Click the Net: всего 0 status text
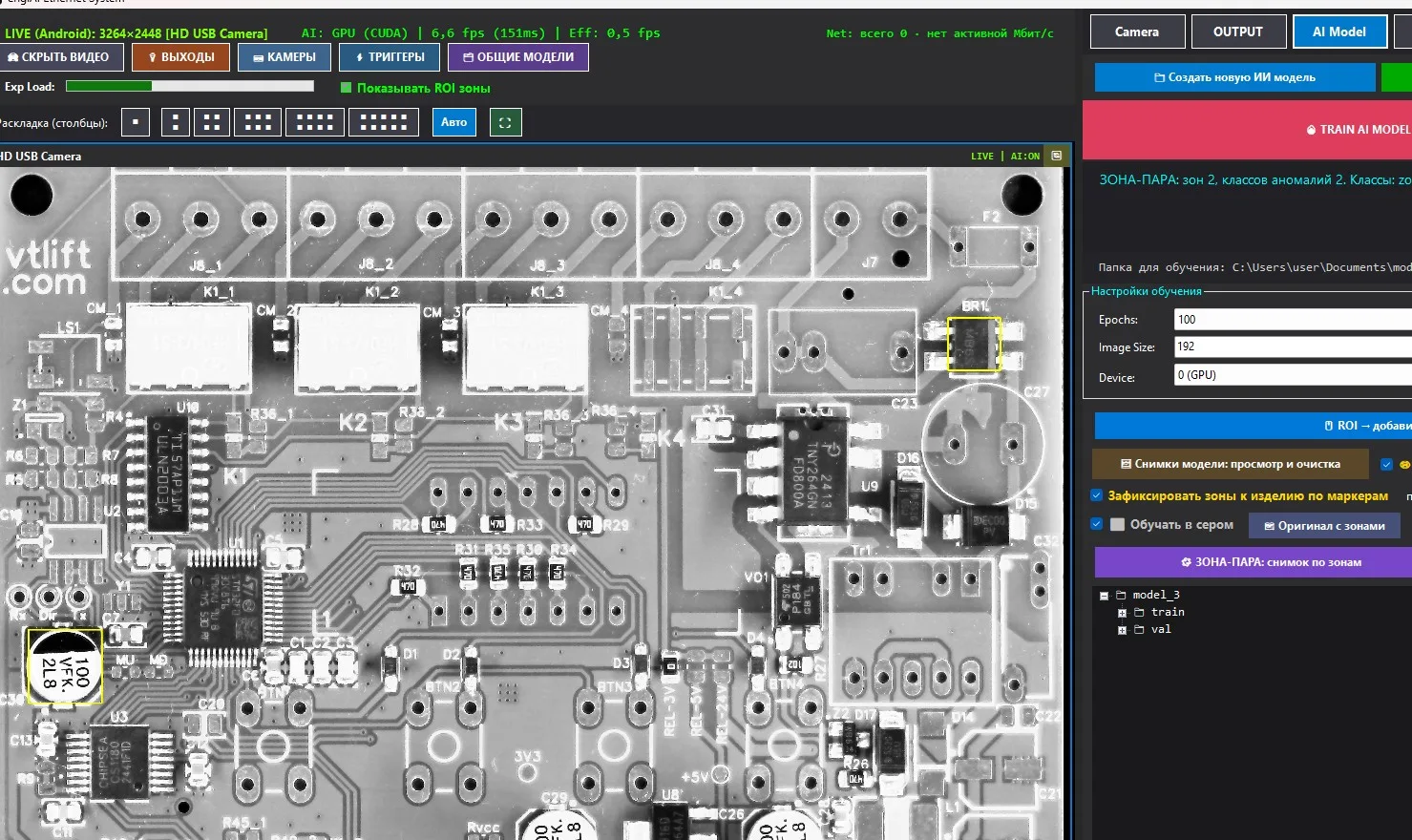This screenshot has height=840, width=1412. tap(939, 33)
